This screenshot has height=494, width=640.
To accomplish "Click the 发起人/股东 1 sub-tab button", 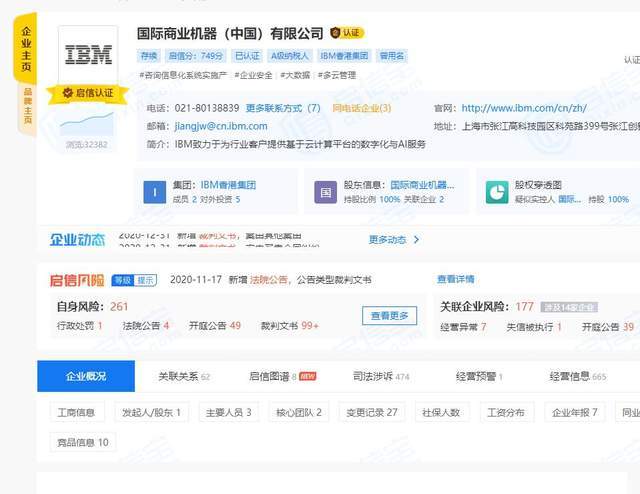I will (x=151, y=412).
